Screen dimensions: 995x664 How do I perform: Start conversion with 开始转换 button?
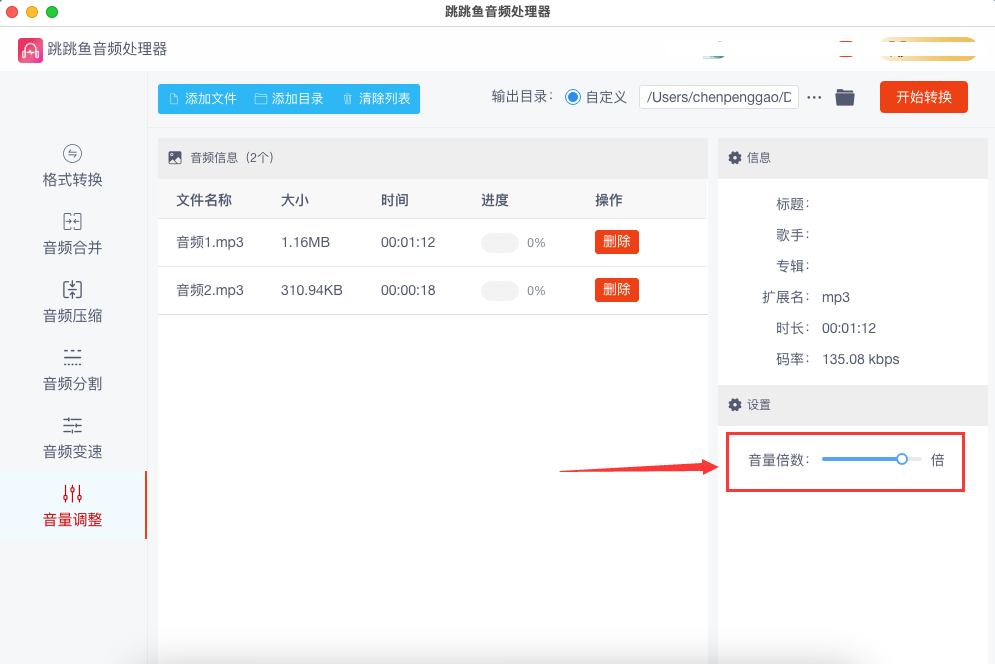coord(923,97)
